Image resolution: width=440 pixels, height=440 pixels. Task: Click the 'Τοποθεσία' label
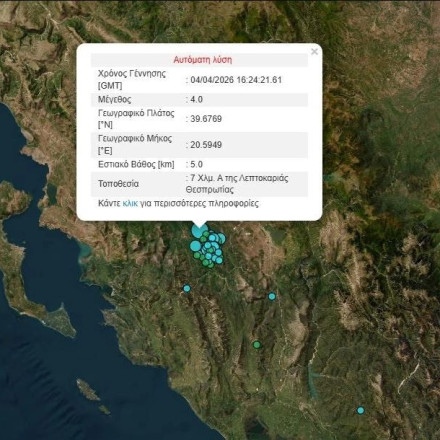click(x=118, y=184)
